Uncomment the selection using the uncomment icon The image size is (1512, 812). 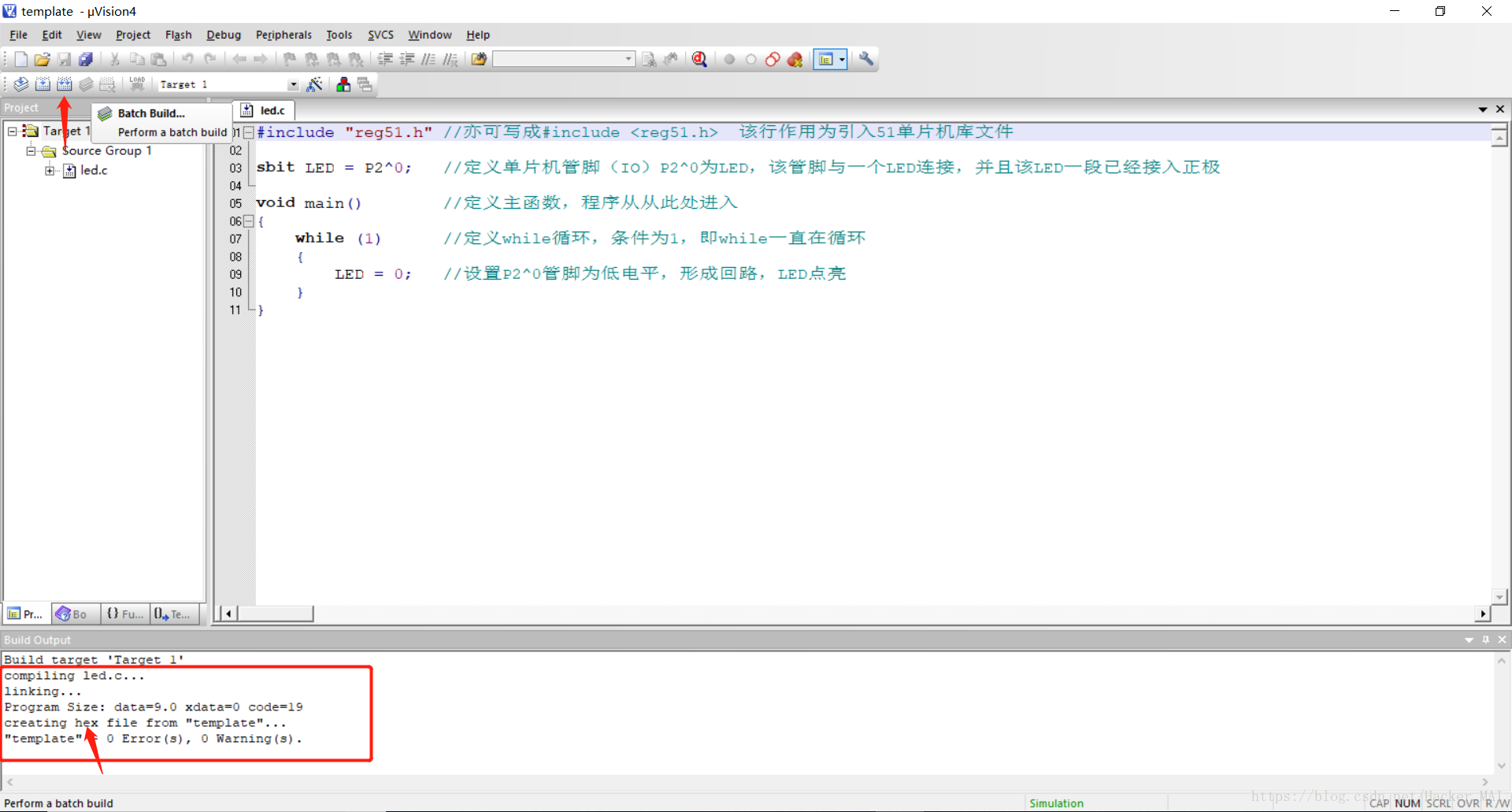(x=450, y=59)
